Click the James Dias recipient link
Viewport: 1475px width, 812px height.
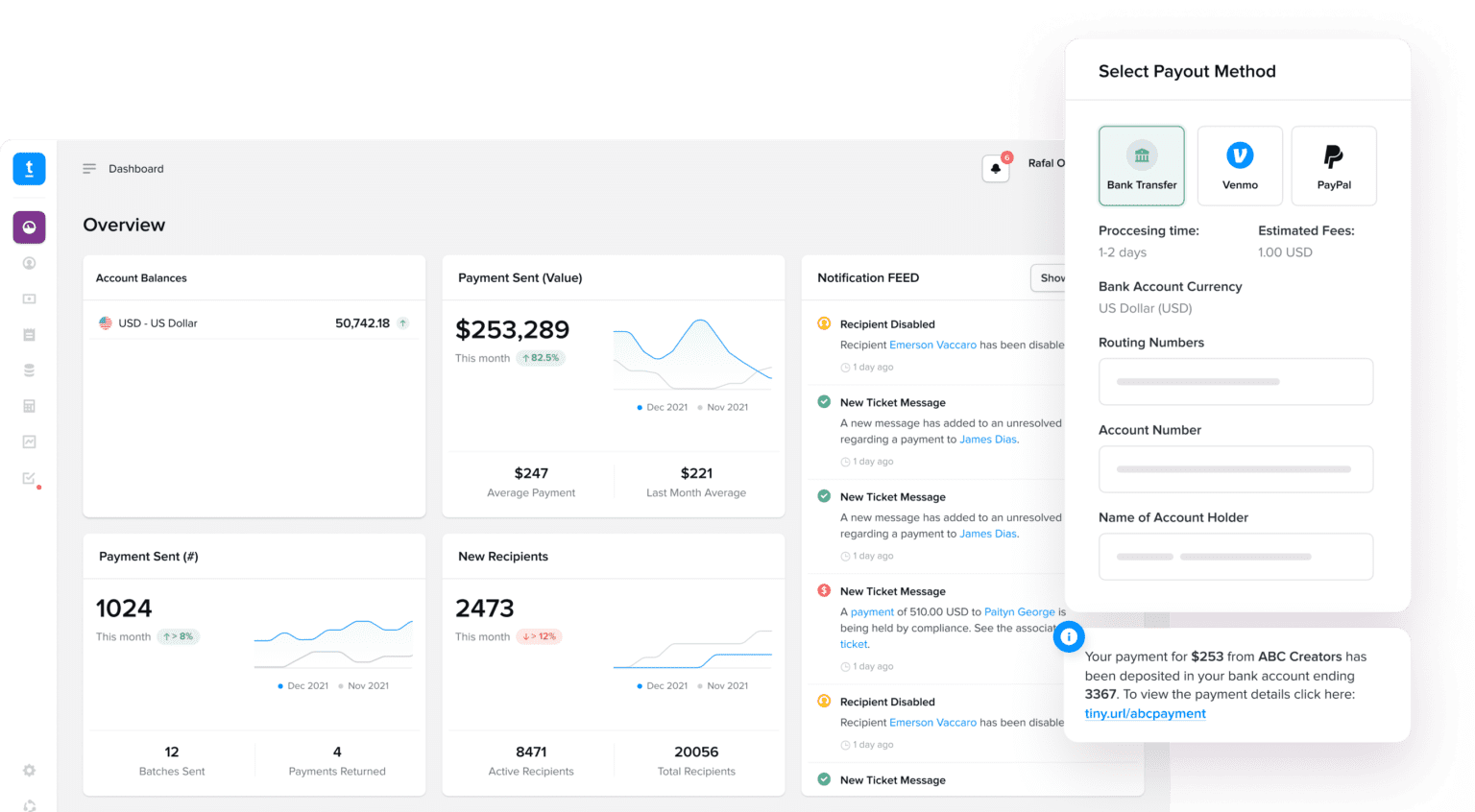987,439
